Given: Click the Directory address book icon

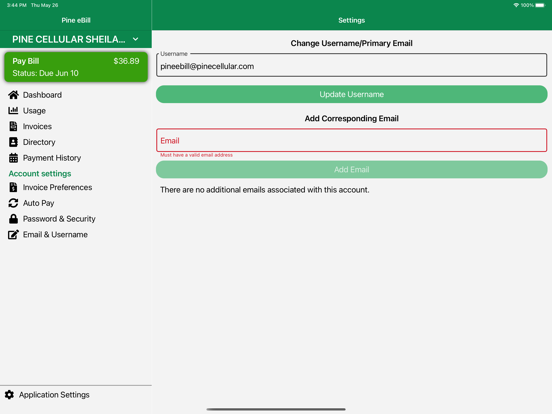Looking at the screenshot, I should pyautogui.click(x=13, y=142).
